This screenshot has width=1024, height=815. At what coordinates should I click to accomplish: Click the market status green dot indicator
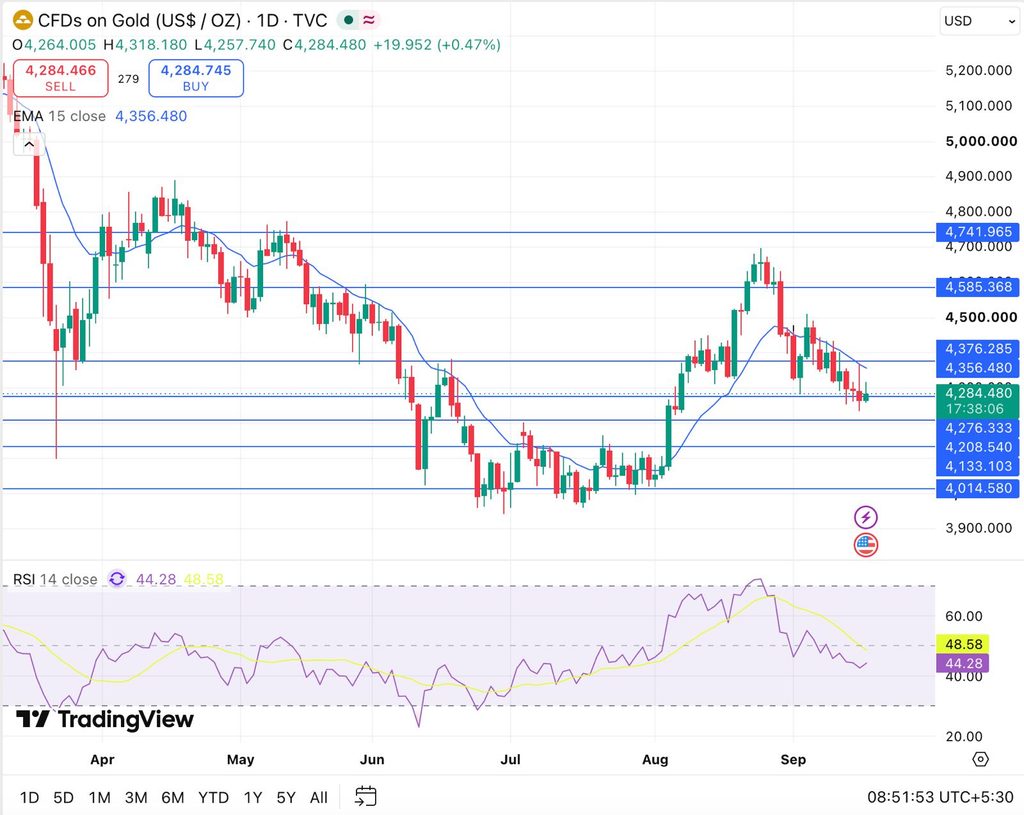pos(349,20)
